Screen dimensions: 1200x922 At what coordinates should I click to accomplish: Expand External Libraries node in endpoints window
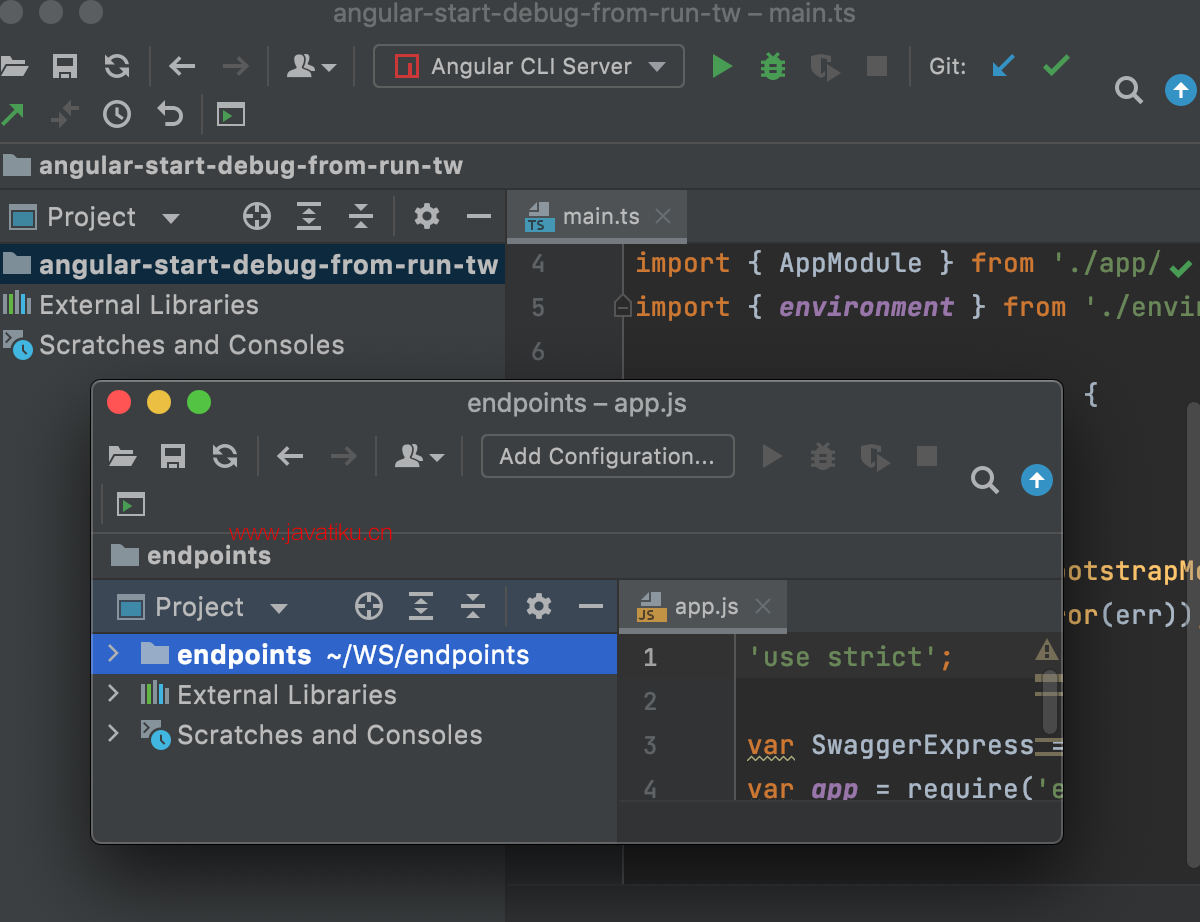tap(113, 694)
